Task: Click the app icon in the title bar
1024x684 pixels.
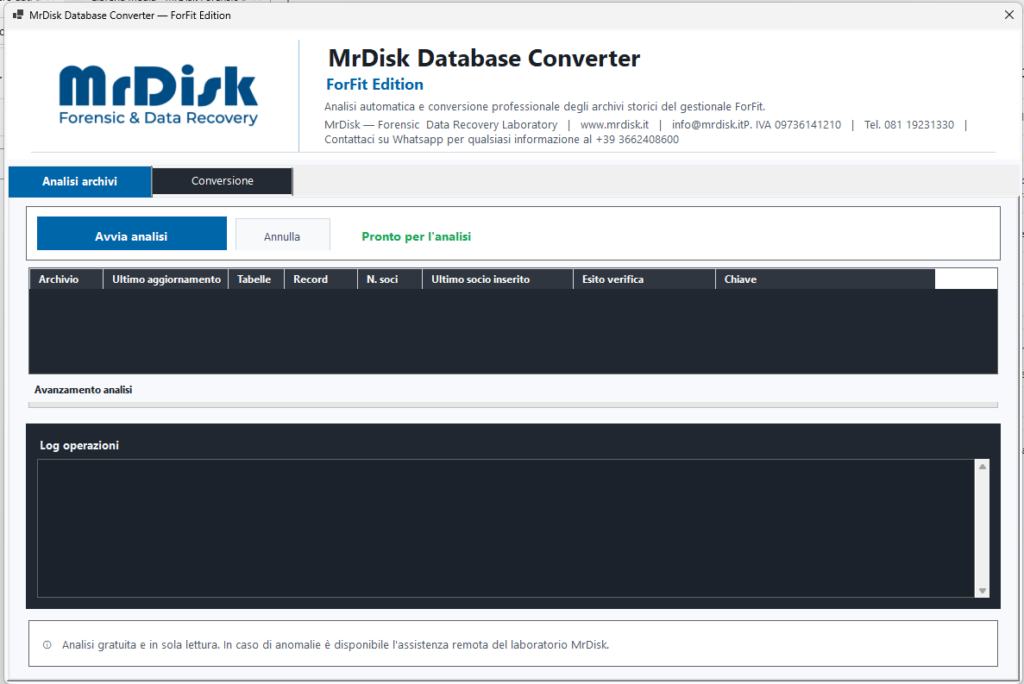Action: pyautogui.click(x=18, y=14)
